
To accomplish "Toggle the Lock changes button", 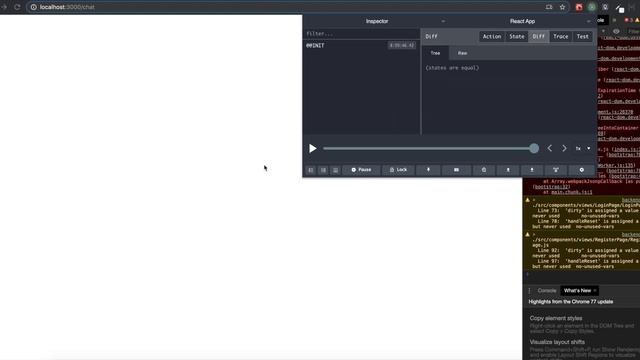I will 398,170.
